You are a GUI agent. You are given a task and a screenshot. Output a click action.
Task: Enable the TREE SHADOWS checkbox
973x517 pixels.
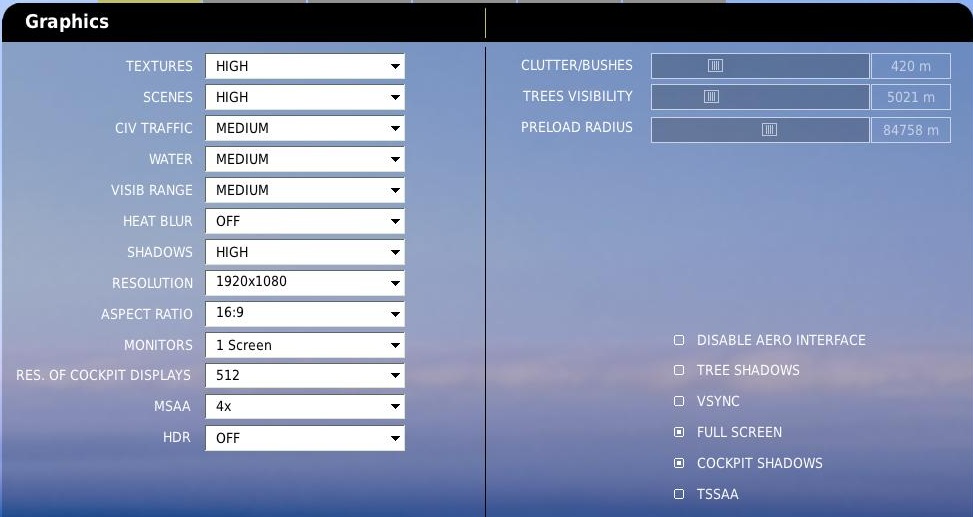click(679, 370)
